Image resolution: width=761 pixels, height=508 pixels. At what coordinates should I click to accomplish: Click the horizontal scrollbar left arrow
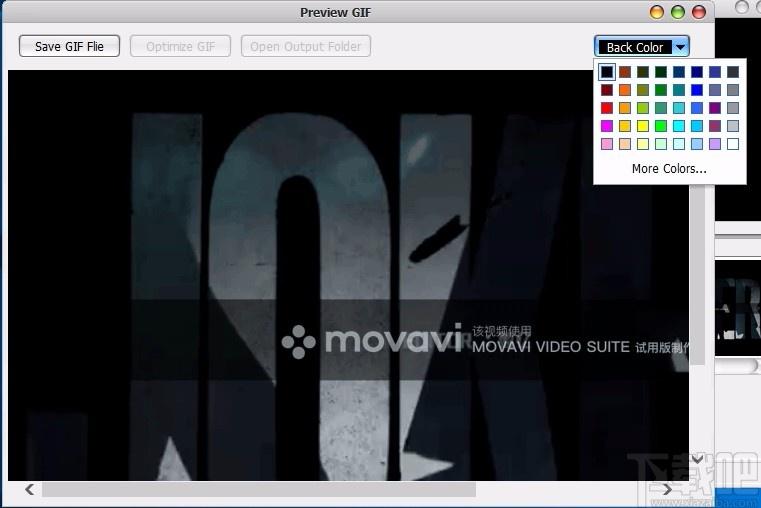[x=30, y=489]
